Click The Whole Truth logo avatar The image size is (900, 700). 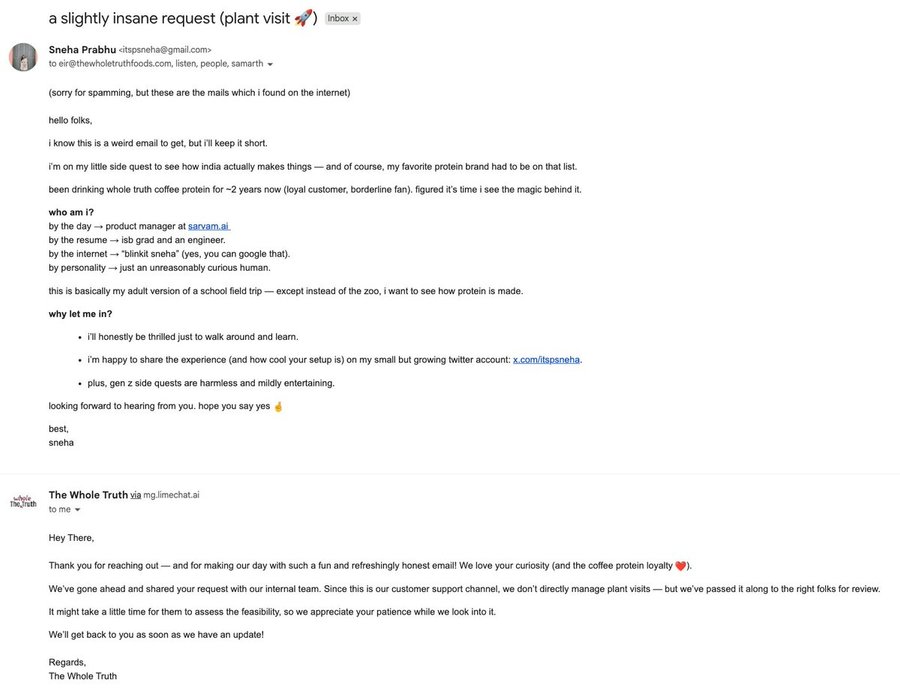coord(23,501)
